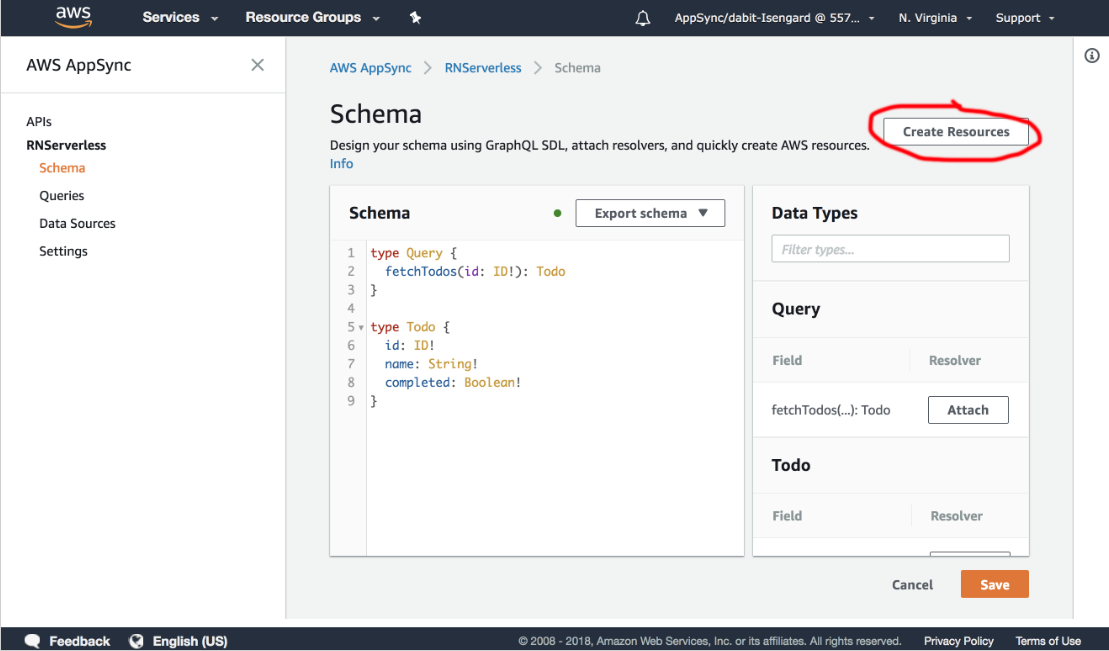Click the globe language icon
Viewport: 1109px width, 651px height.
(x=136, y=641)
